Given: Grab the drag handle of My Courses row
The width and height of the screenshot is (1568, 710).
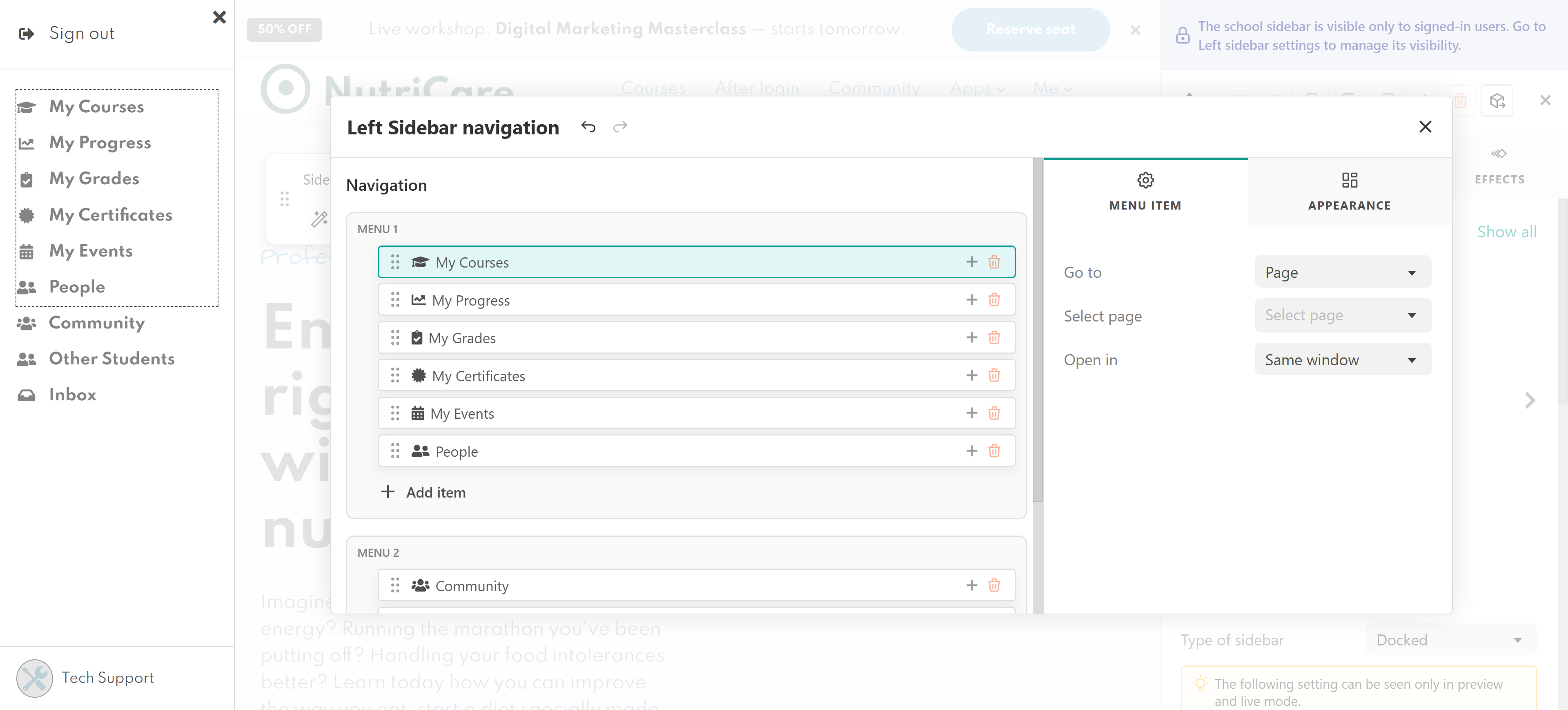Looking at the screenshot, I should (395, 262).
